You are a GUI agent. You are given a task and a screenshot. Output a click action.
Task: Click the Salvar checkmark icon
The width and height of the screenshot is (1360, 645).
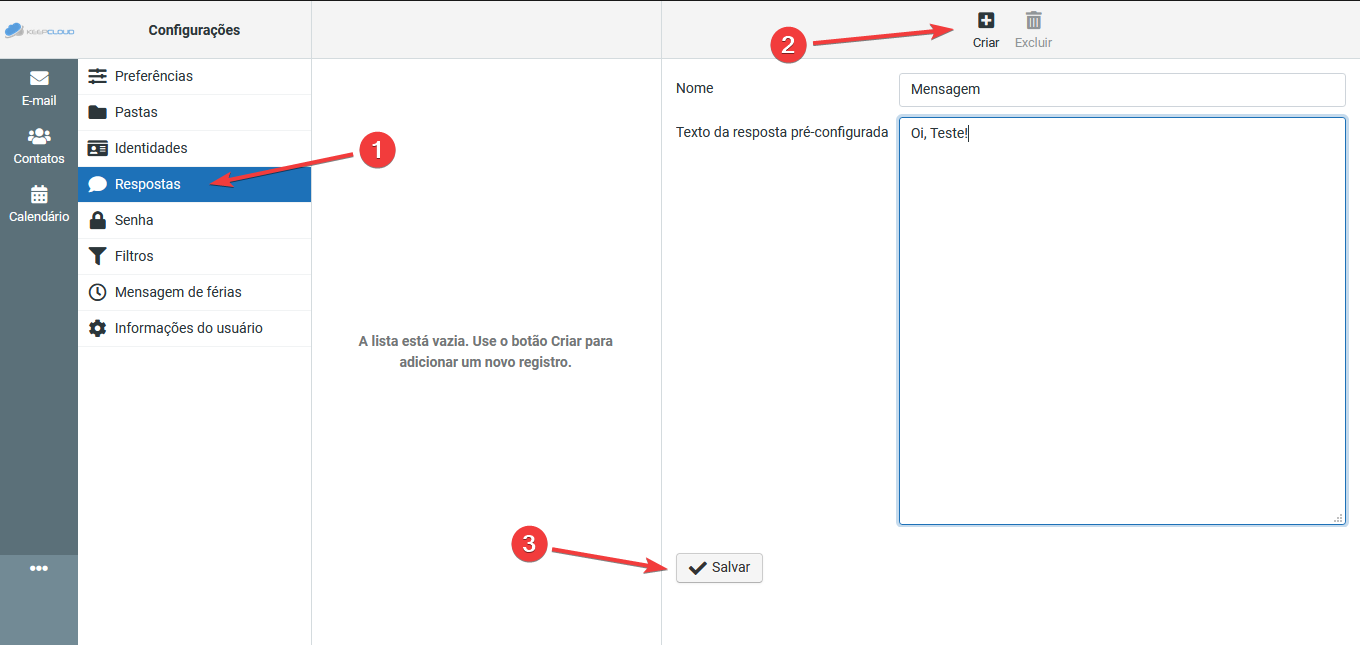[x=698, y=567]
